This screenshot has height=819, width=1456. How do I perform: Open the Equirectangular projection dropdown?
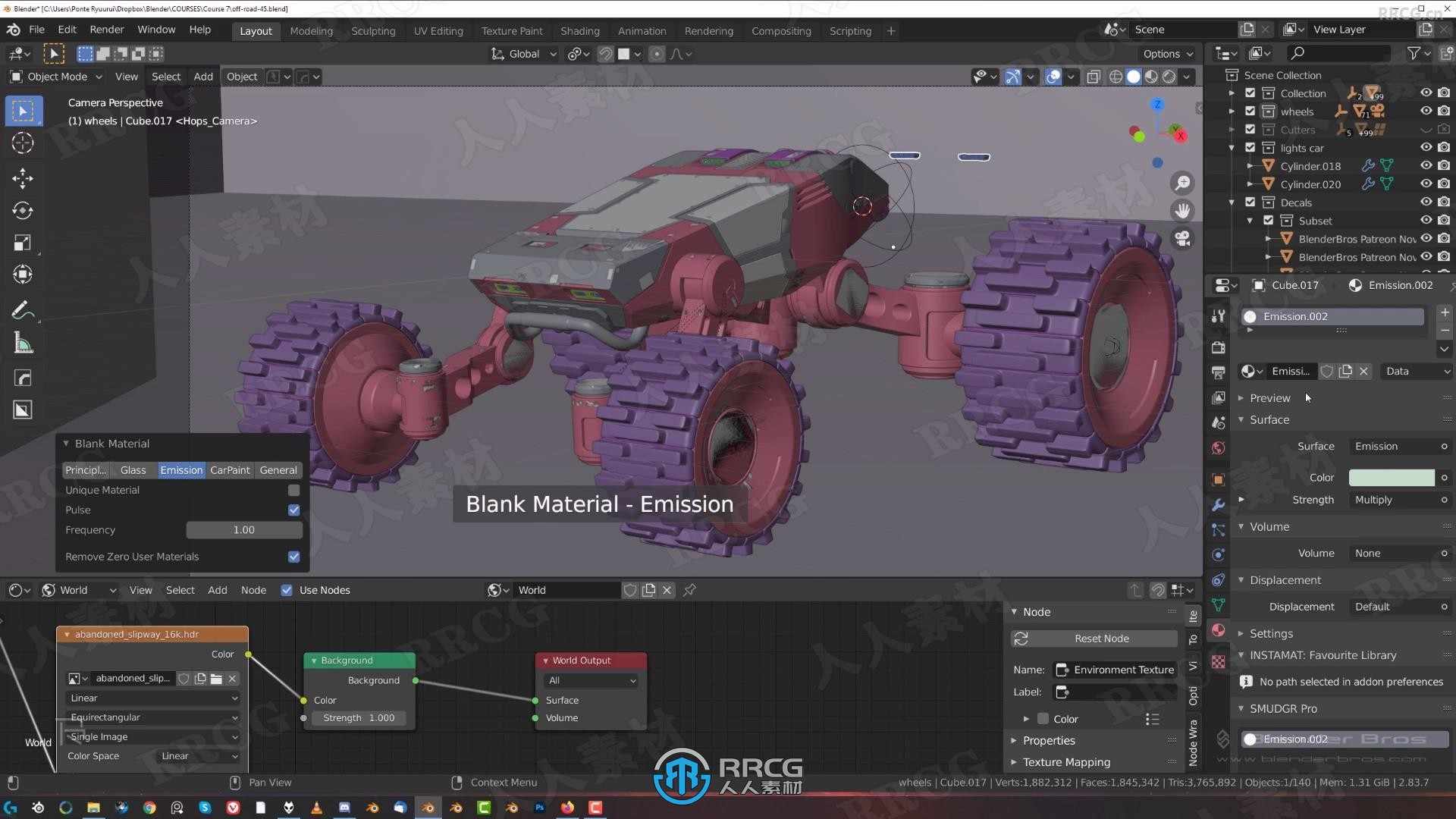pyautogui.click(x=153, y=717)
